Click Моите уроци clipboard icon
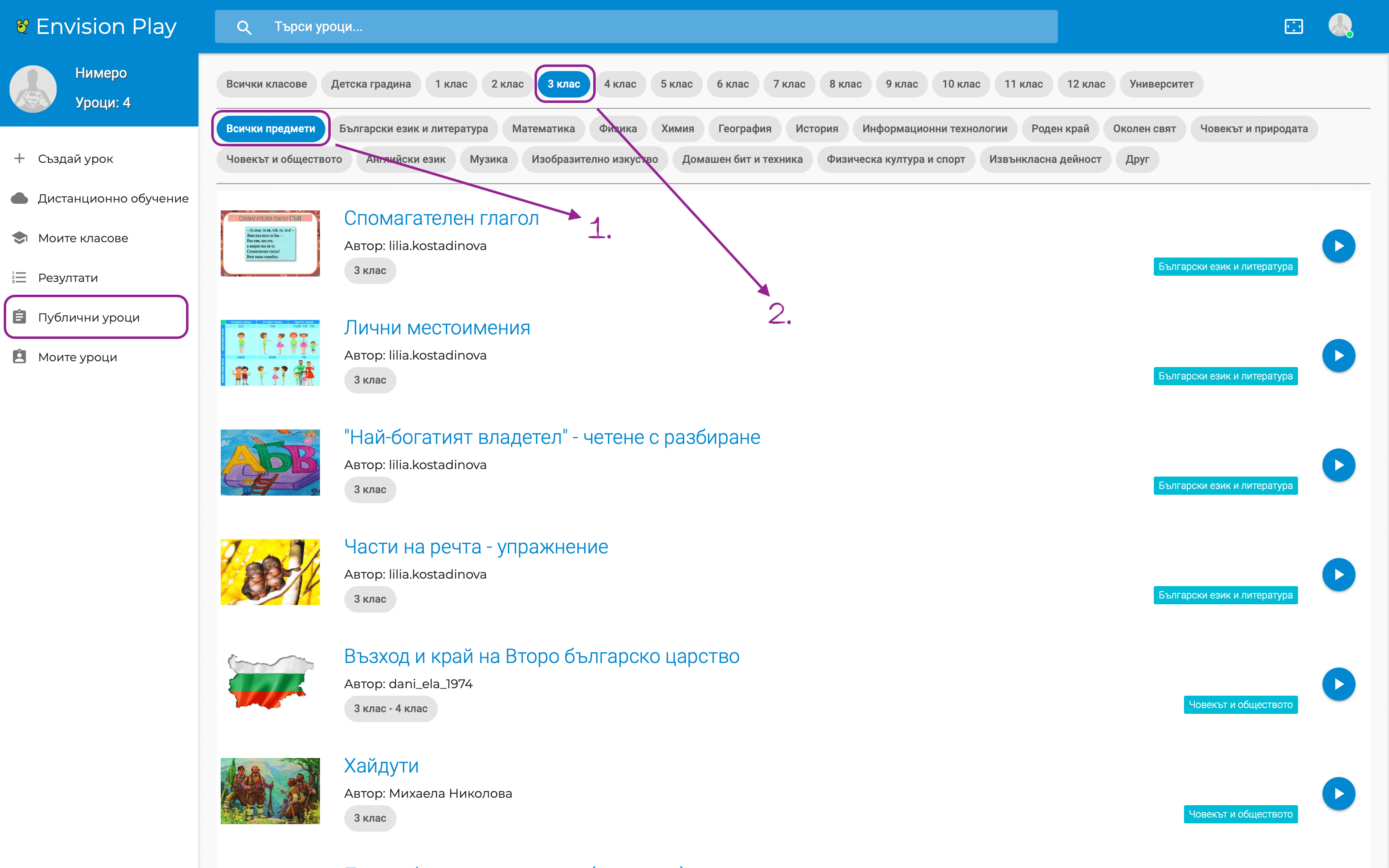Screen dimensions: 1389x868 coord(19,356)
